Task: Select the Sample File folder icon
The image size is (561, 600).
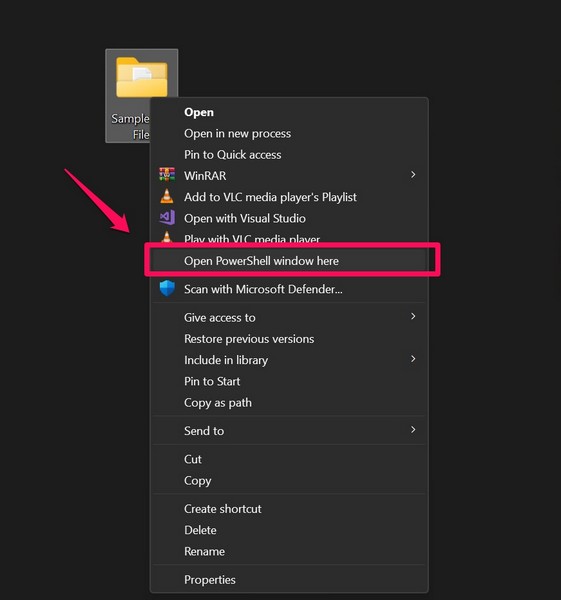Action: coord(142,77)
